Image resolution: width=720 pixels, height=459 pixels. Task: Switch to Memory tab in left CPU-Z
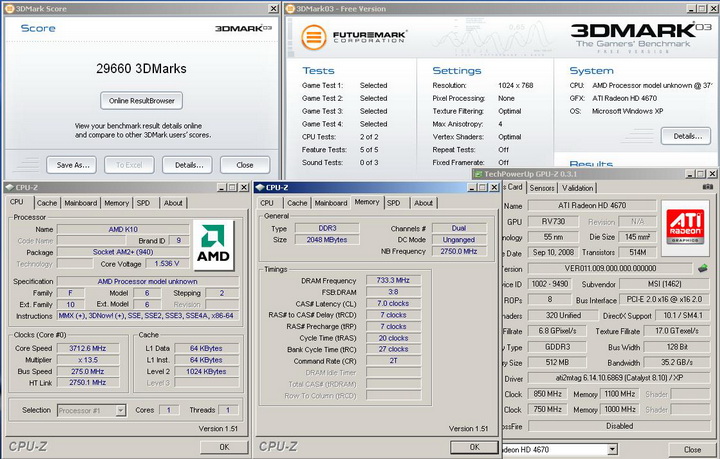(x=116, y=203)
